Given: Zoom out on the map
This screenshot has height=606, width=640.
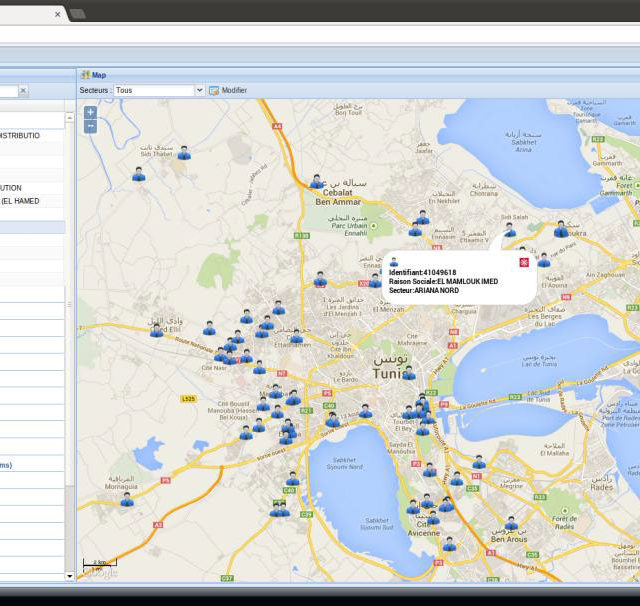Looking at the screenshot, I should point(90,126).
